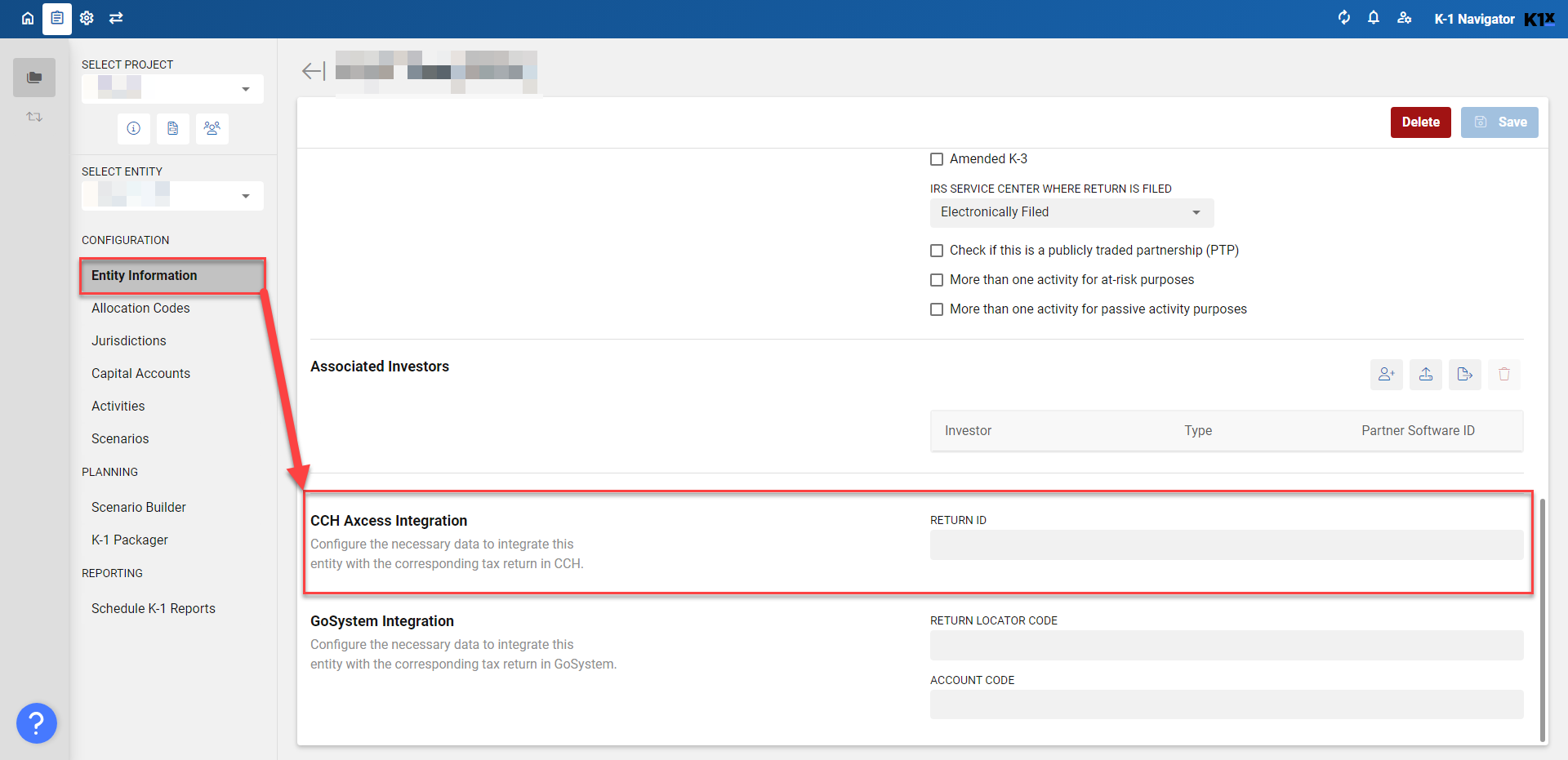Open the IRS Service Center dropdown
The image size is (1568, 760).
1071,212
